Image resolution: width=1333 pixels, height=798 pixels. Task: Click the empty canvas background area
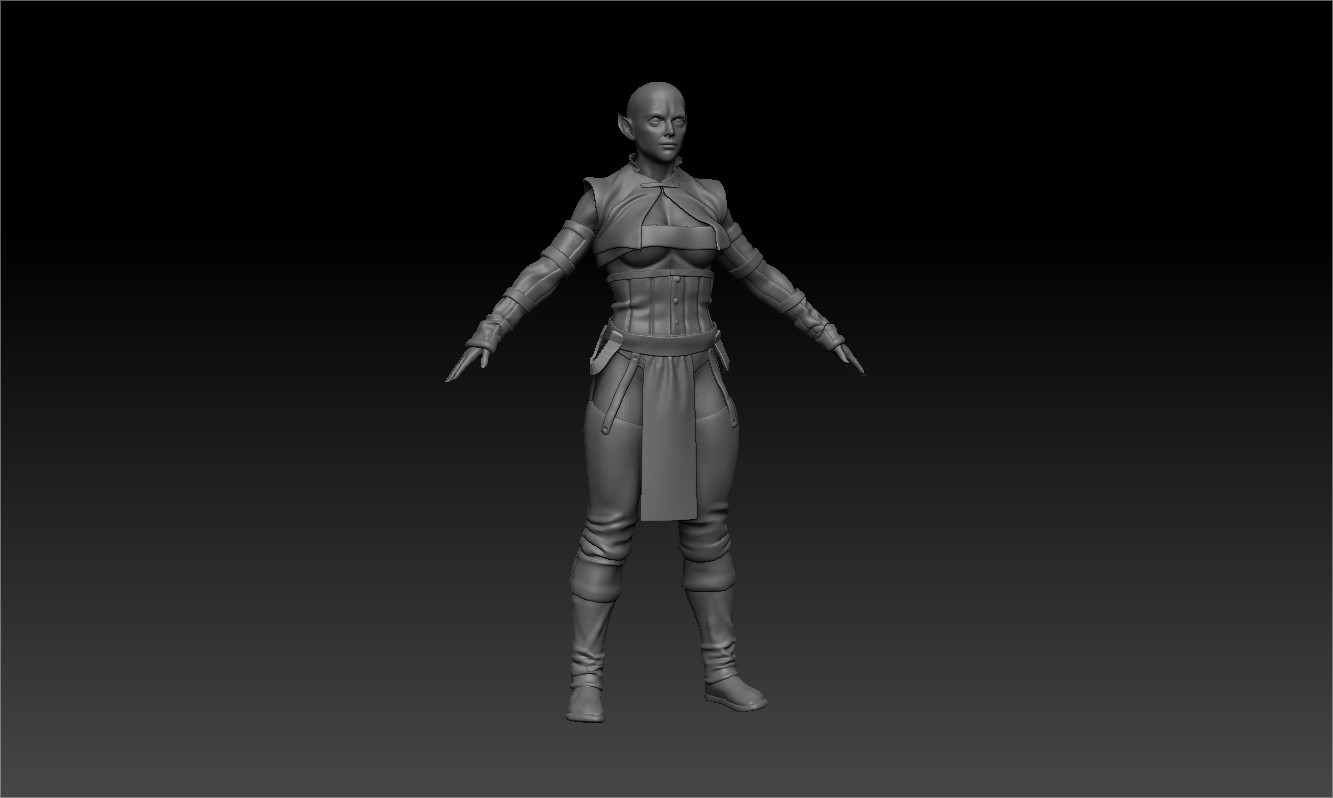(x=200, y=150)
